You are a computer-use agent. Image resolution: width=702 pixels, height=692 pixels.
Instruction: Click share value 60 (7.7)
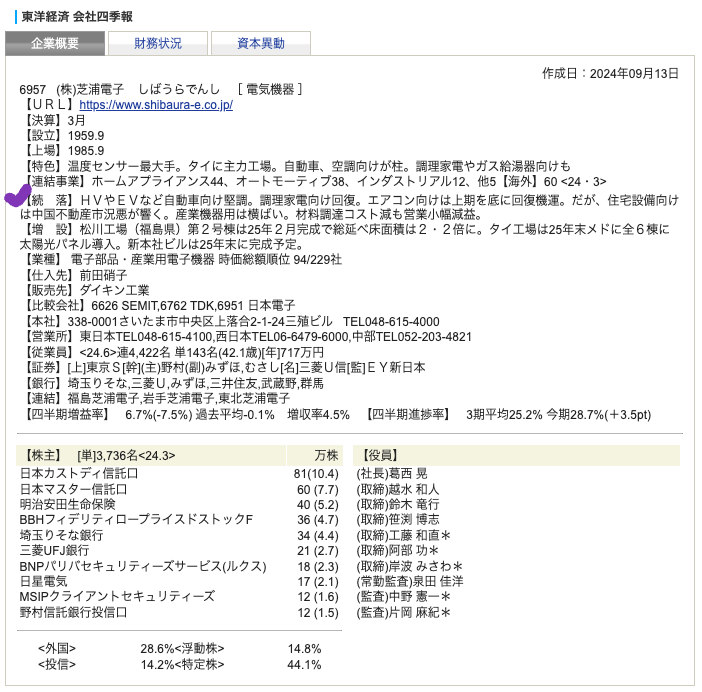pyautogui.click(x=318, y=490)
